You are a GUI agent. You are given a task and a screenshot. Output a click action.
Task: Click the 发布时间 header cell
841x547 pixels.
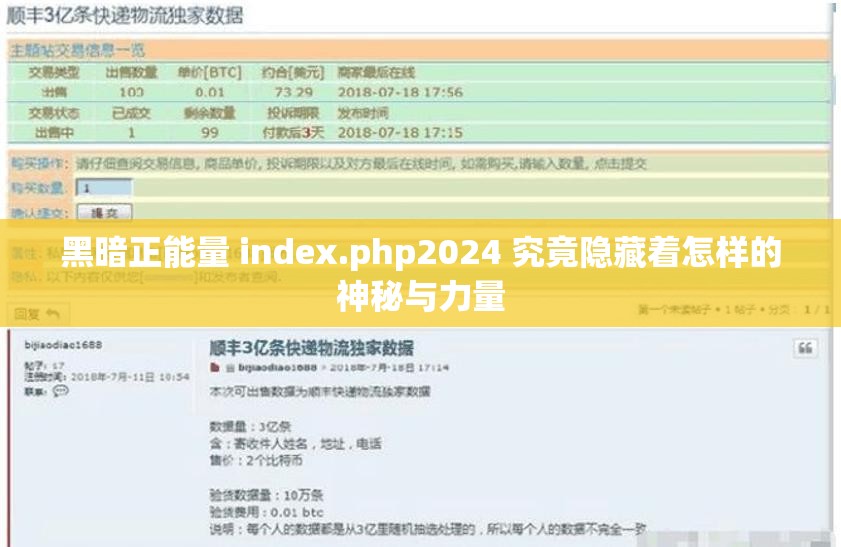pos(363,113)
